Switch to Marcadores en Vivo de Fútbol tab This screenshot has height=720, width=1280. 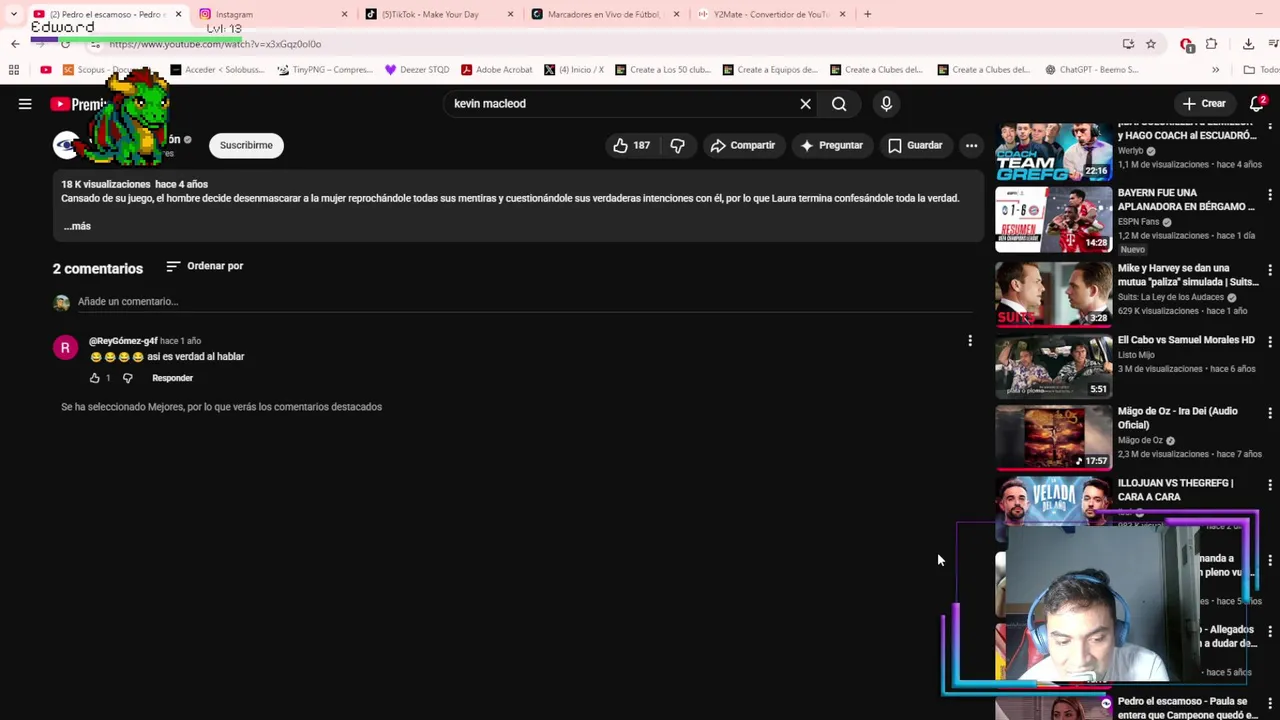click(x=606, y=14)
